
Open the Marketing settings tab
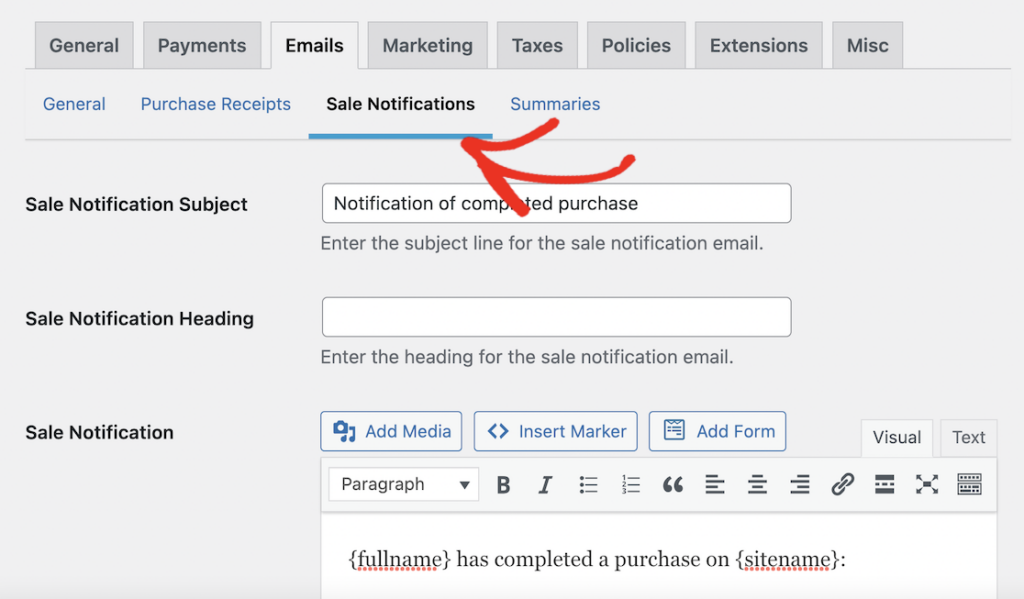coord(427,44)
